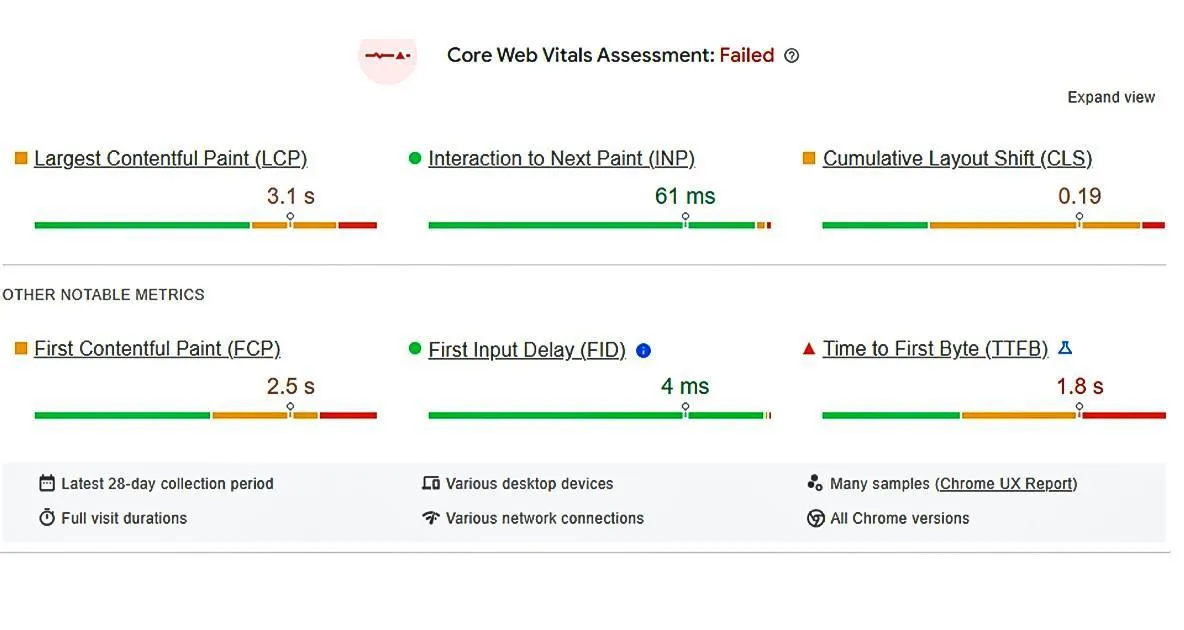The image size is (1184, 630).
Task: Open the Largest Contentful Paint (LCP) link
Action: [170, 158]
